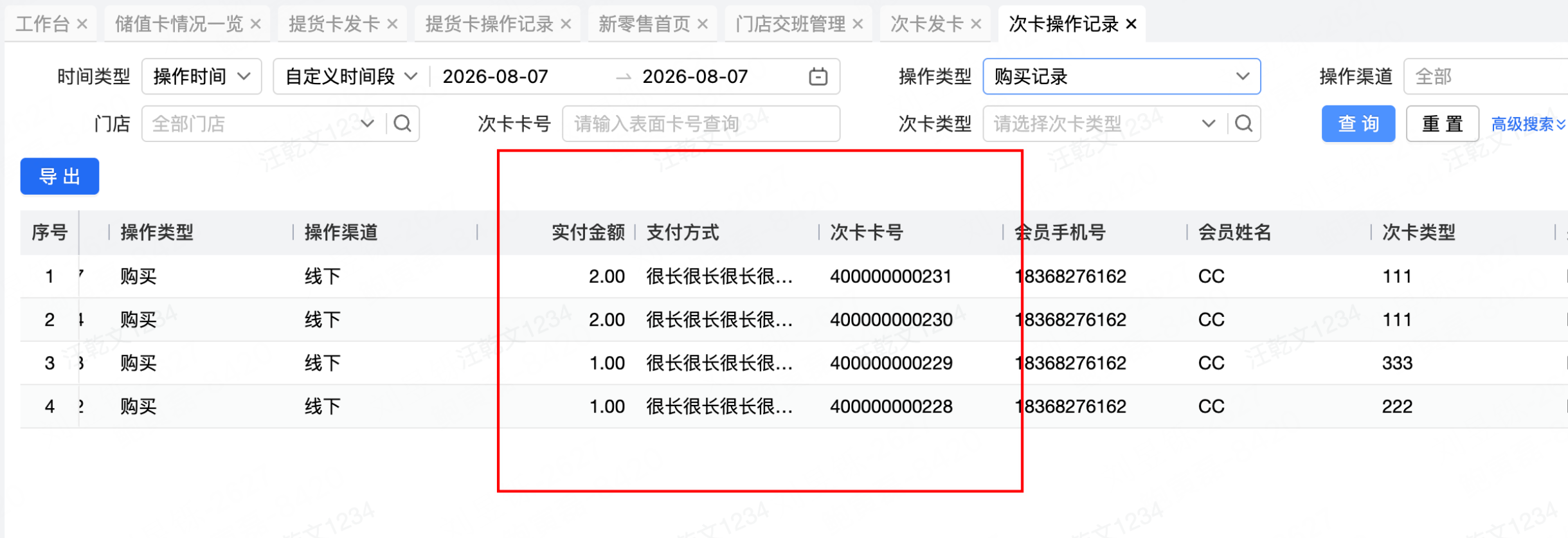1568x538 pixels.
Task: Expand the 高级搜索 options
Action: tap(1528, 124)
